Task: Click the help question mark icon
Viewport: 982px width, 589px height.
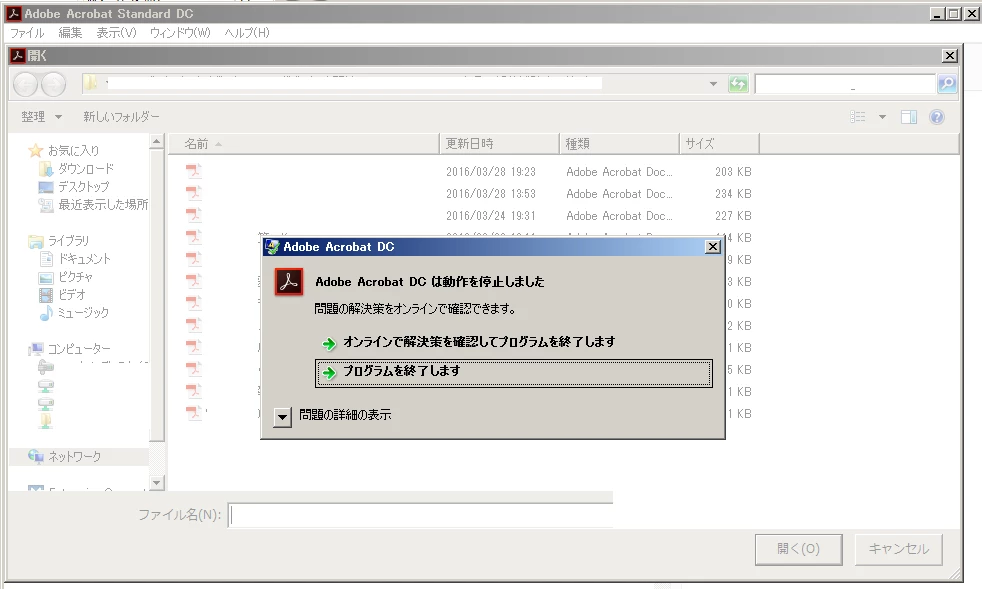Action: point(937,117)
